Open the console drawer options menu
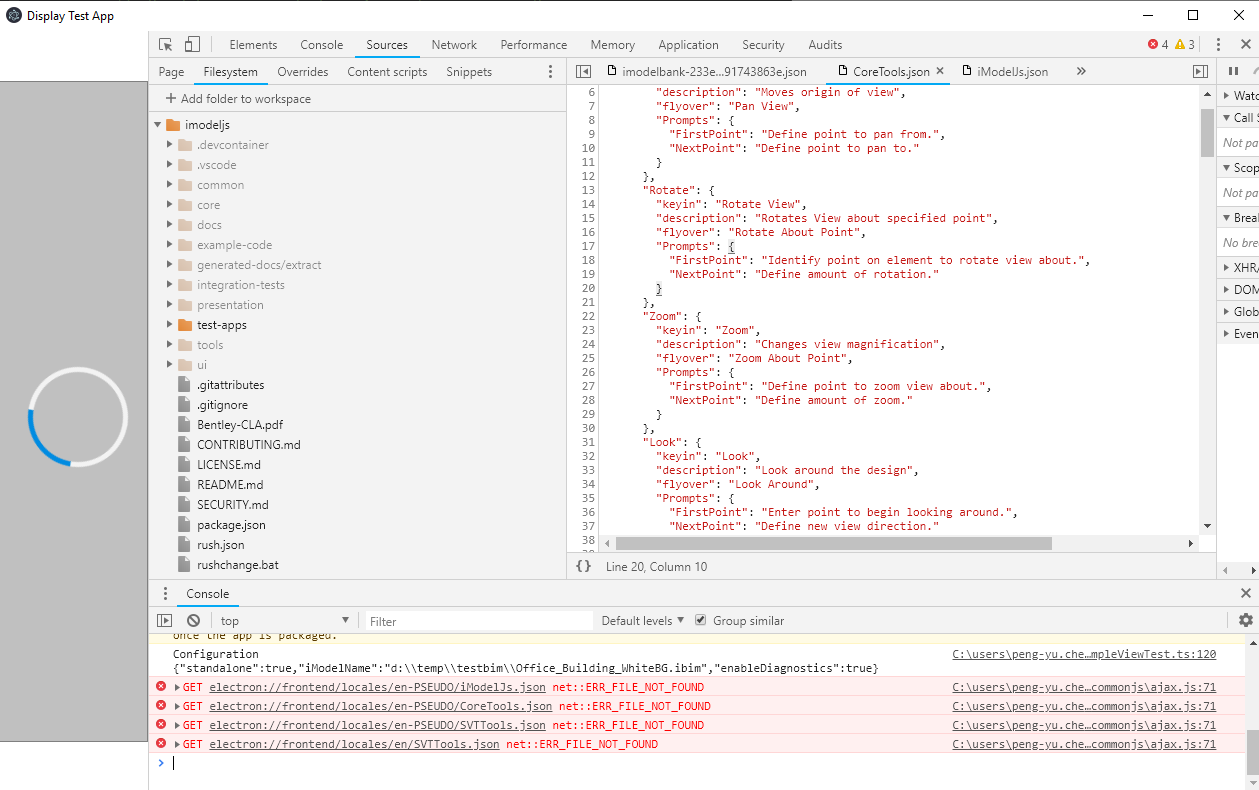1259x790 pixels. [x=165, y=594]
